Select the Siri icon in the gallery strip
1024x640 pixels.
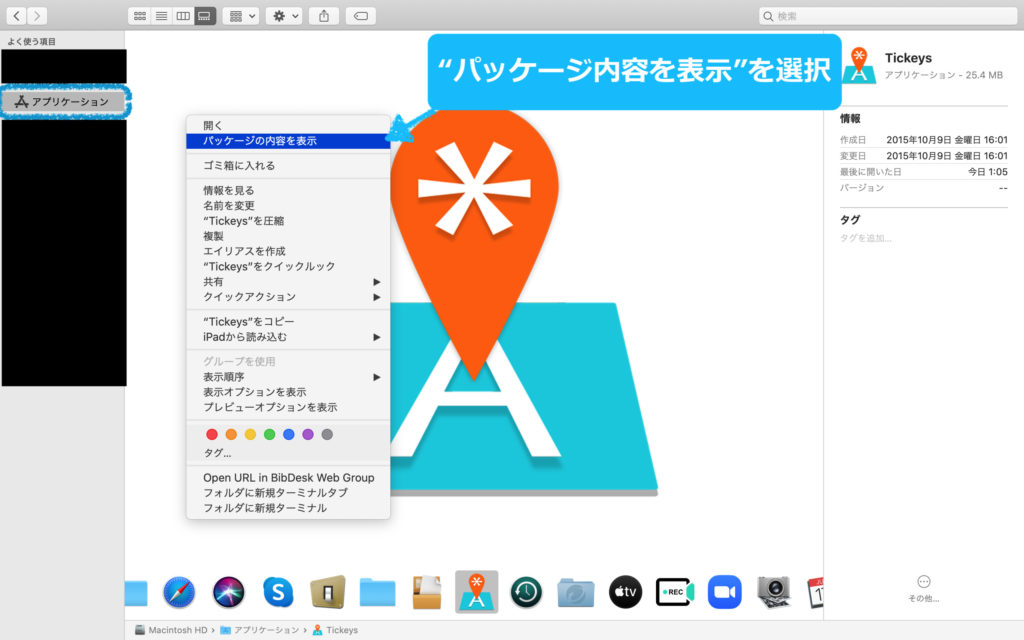[229, 592]
